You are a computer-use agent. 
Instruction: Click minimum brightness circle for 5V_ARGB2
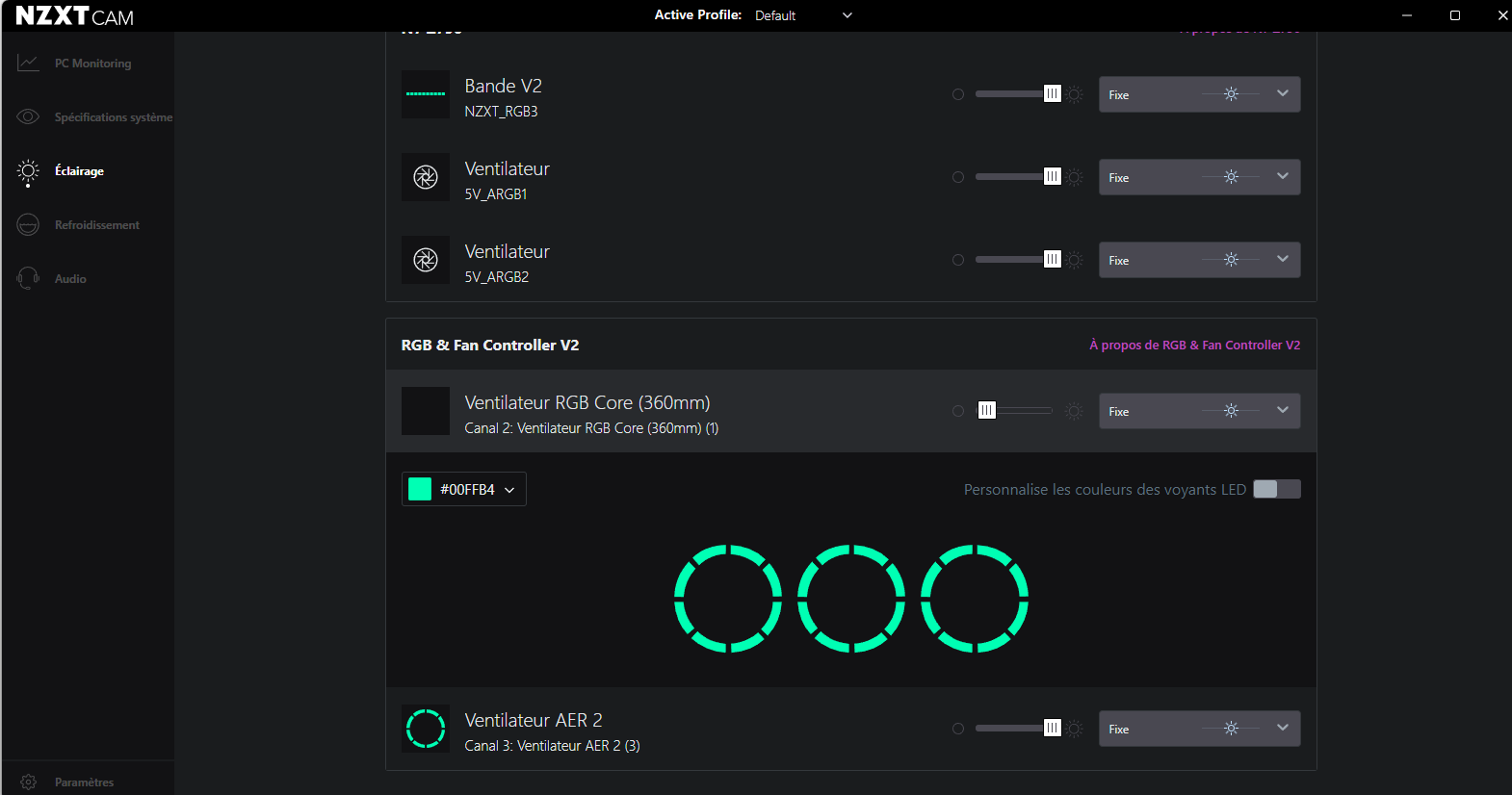[958, 260]
